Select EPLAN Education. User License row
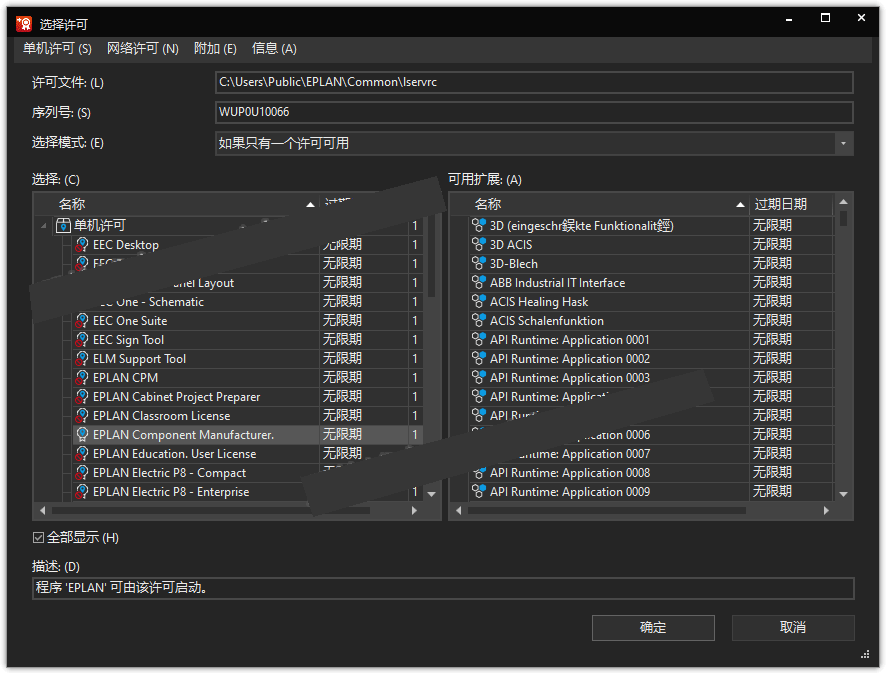This screenshot has width=888, height=673. (x=248, y=454)
